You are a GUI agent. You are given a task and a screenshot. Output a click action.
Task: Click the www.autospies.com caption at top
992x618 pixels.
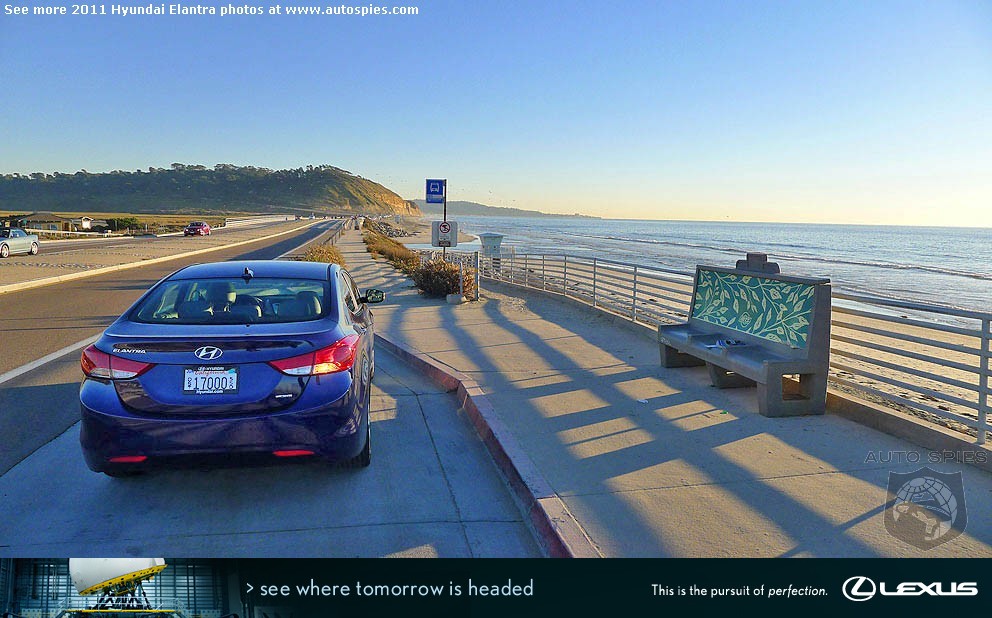tap(351, 9)
